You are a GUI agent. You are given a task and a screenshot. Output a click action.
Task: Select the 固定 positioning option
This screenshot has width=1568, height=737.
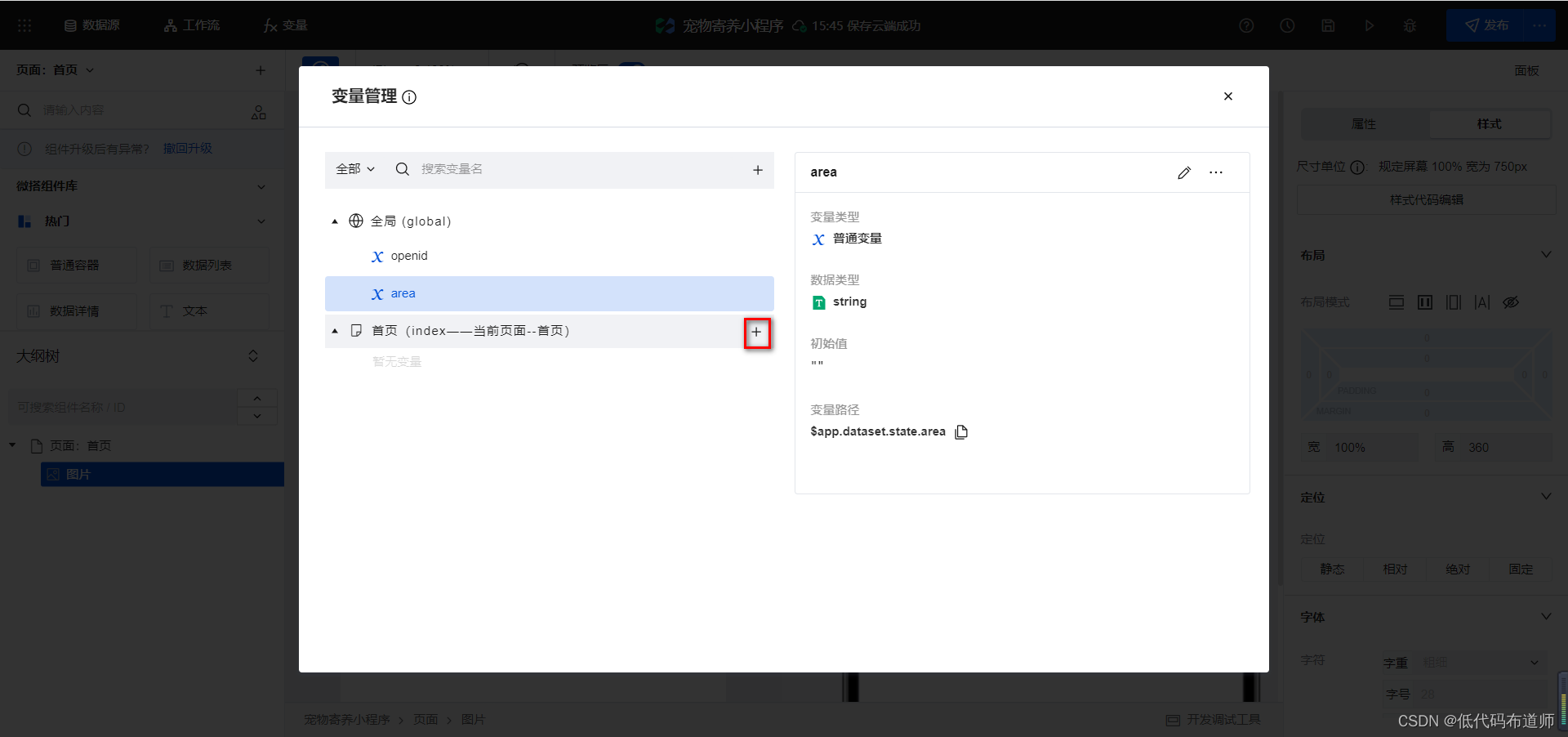1521,569
